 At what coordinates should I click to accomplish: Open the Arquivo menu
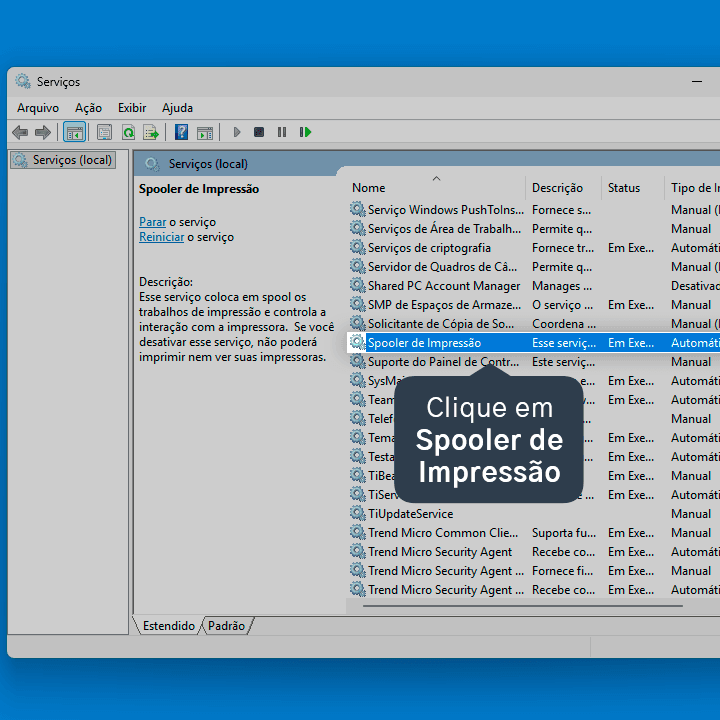[38, 108]
